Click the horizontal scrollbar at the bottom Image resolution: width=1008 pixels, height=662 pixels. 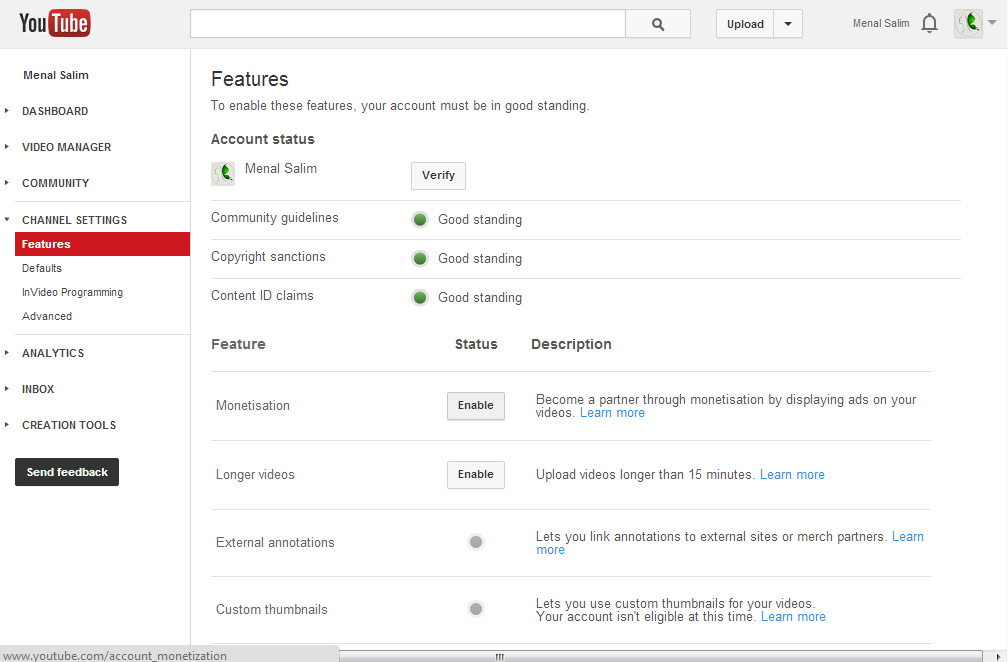pyautogui.click(x=499, y=656)
